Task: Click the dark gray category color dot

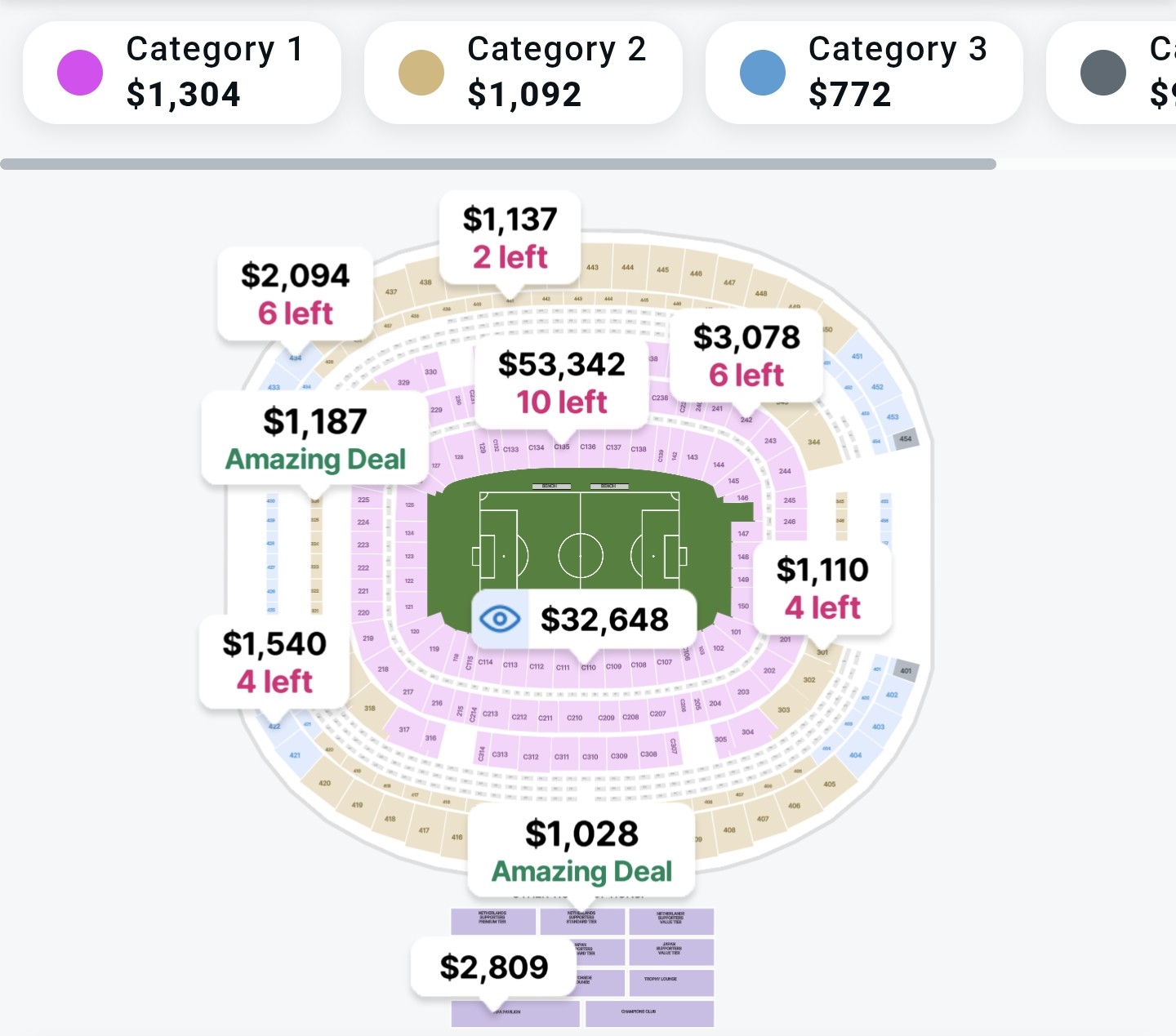Action: (1103, 72)
